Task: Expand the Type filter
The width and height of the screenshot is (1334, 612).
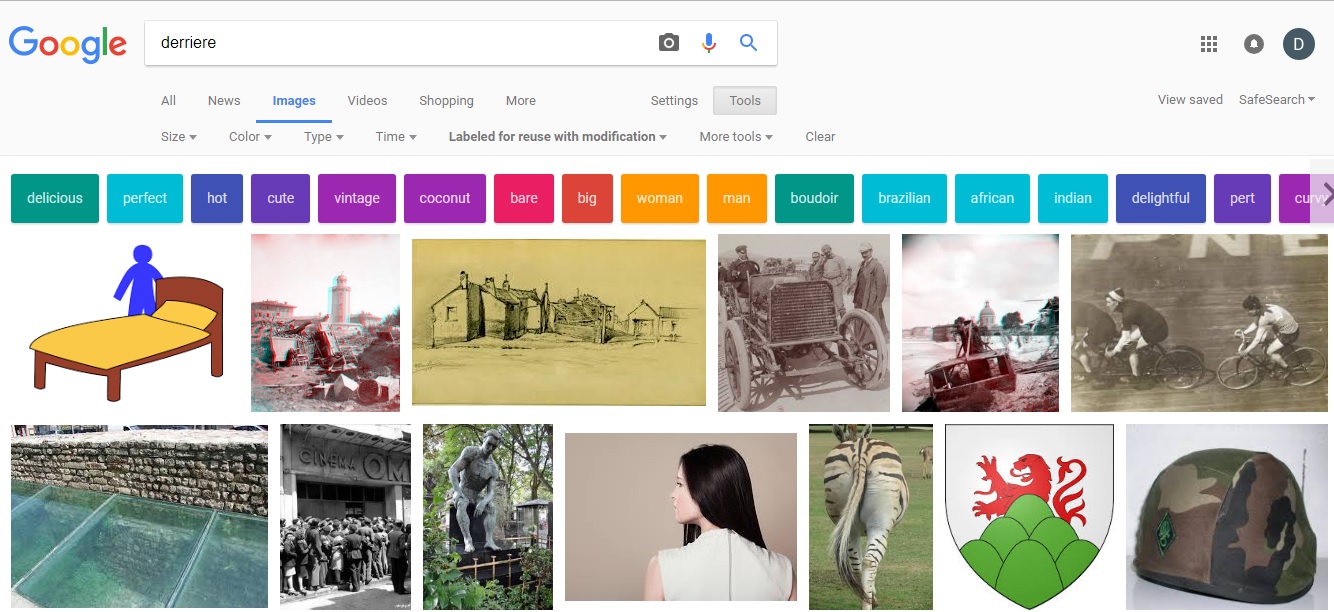Action: pos(324,137)
